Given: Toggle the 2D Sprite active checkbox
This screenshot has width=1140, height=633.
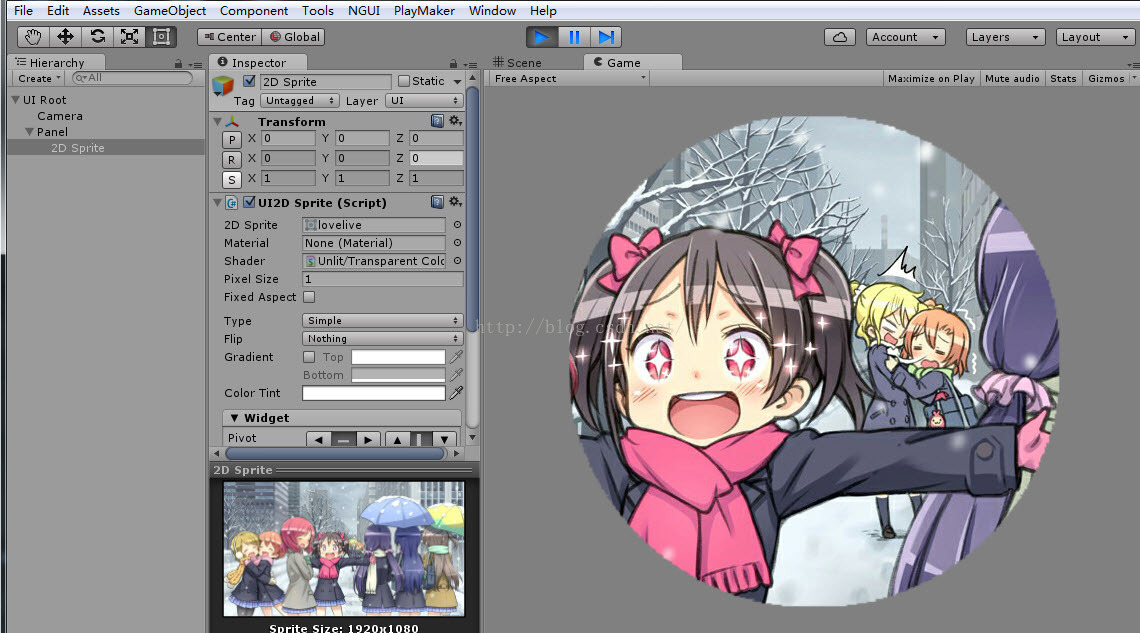Looking at the screenshot, I should pyautogui.click(x=249, y=81).
